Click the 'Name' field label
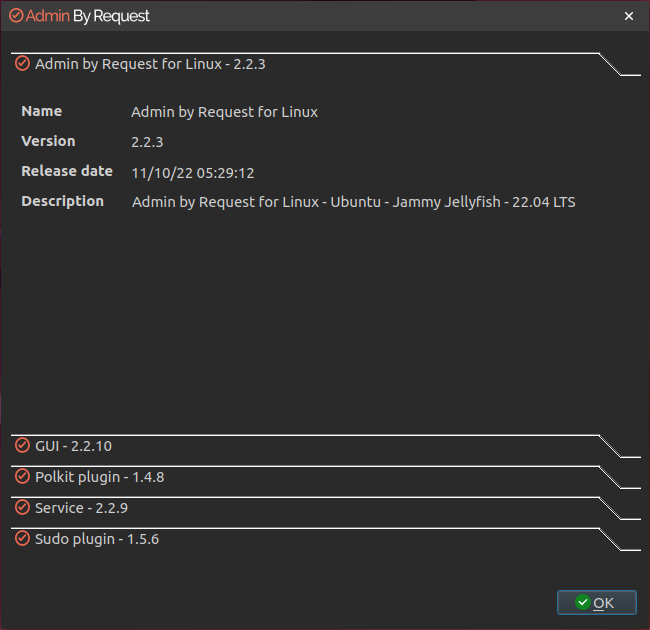 pyautogui.click(x=42, y=111)
